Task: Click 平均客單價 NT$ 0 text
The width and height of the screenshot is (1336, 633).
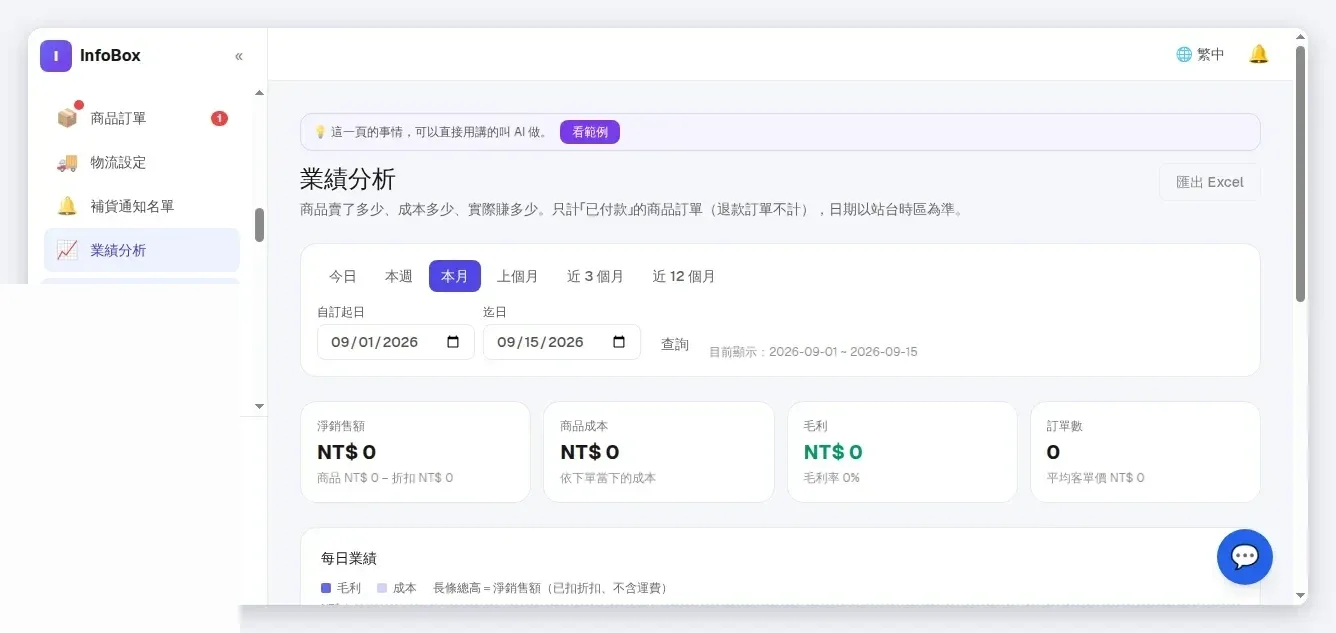Action: pos(1095,478)
